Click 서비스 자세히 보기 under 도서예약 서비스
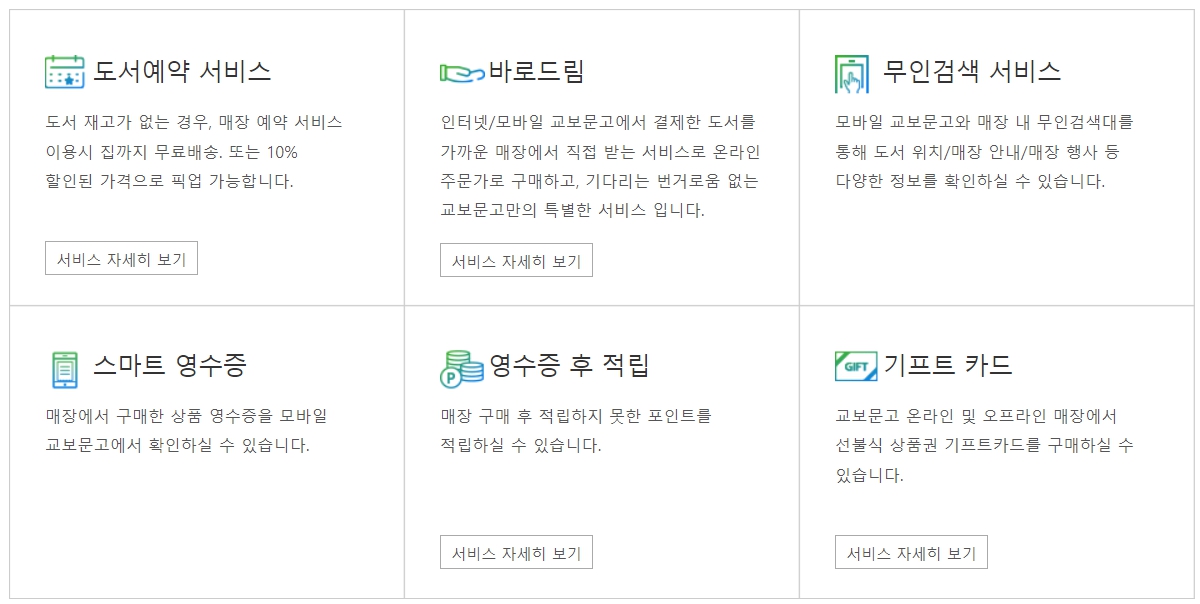The width and height of the screenshot is (1200, 604). [122, 258]
